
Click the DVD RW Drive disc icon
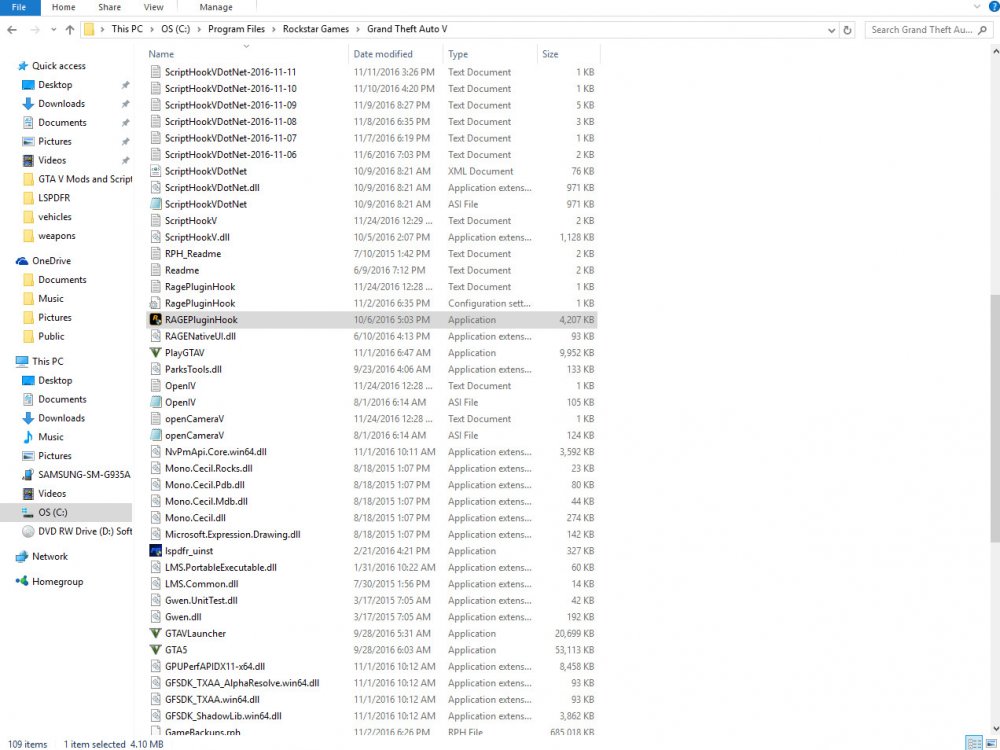[x=28, y=531]
